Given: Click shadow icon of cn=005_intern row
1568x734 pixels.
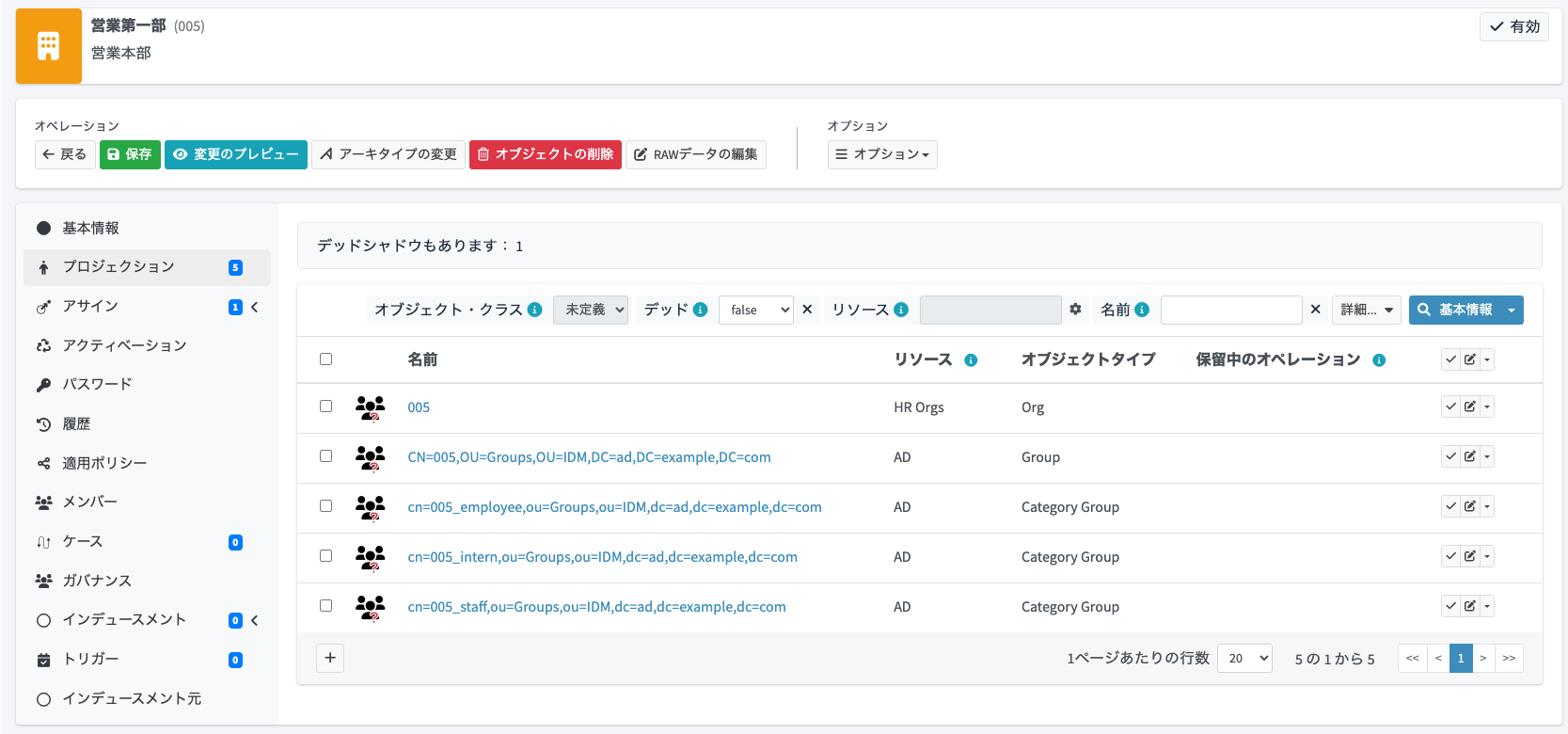Looking at the screenshot, I should (x=370, y=558).
